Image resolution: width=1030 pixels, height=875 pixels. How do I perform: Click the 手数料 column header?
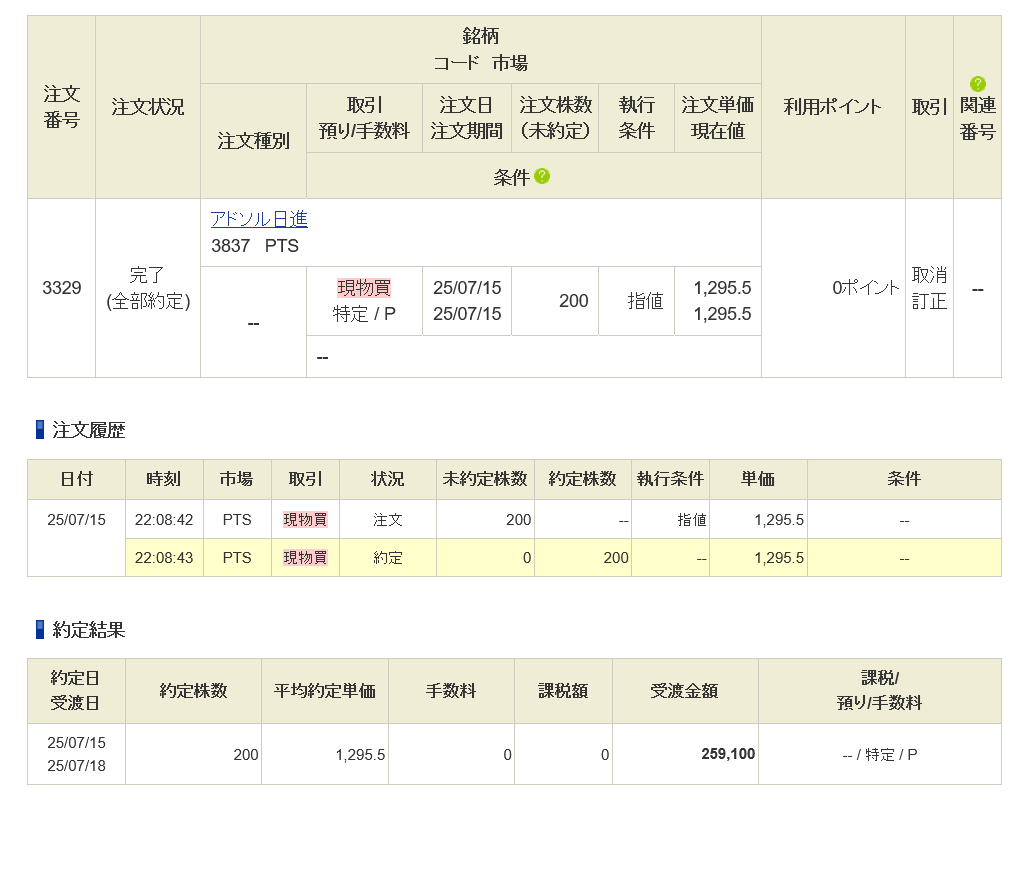451,691
